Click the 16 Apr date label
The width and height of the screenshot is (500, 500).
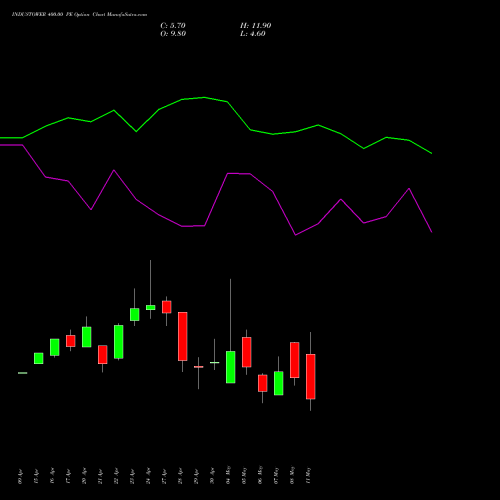pyautogui.click(x=53, y=476)
